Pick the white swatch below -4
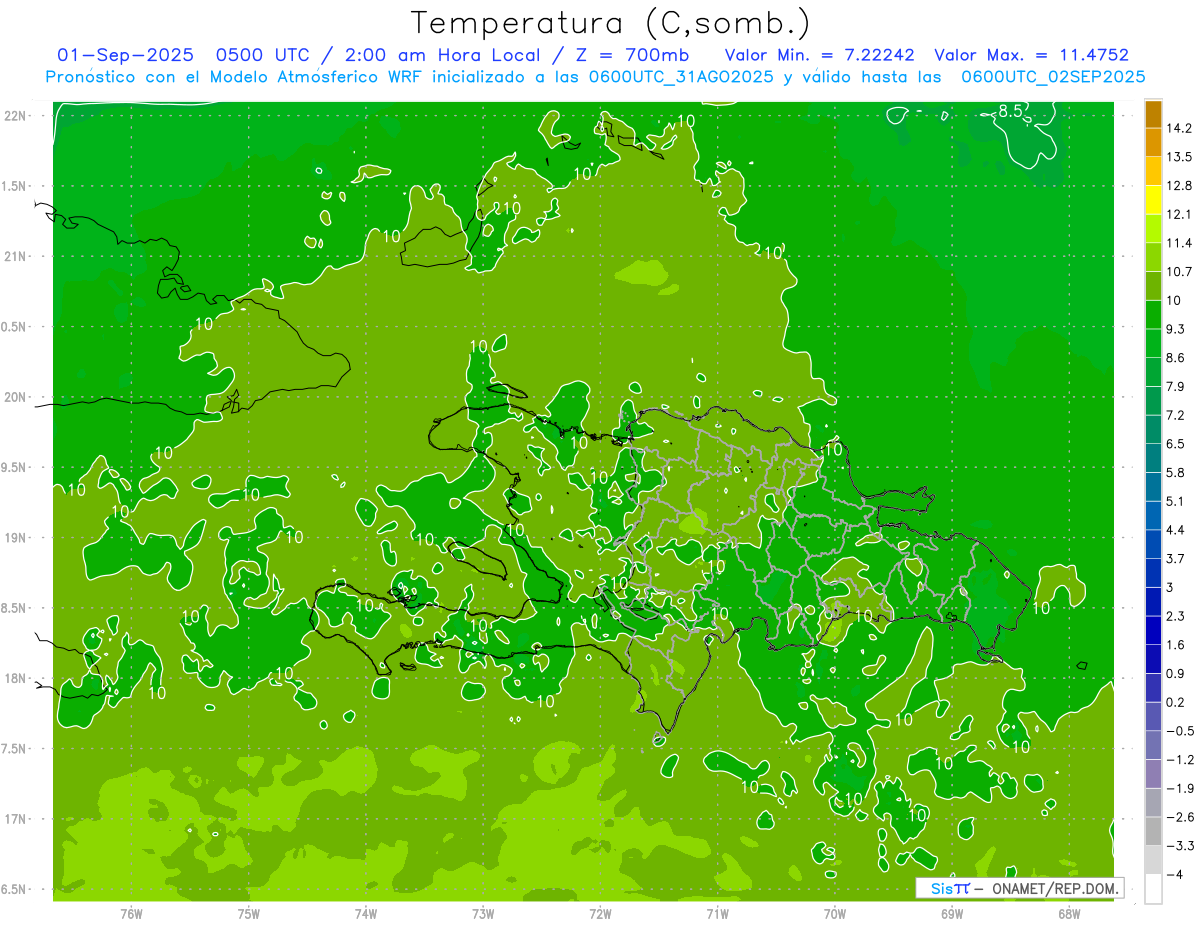This screenshot has height=927, width=1200. 1153,889
